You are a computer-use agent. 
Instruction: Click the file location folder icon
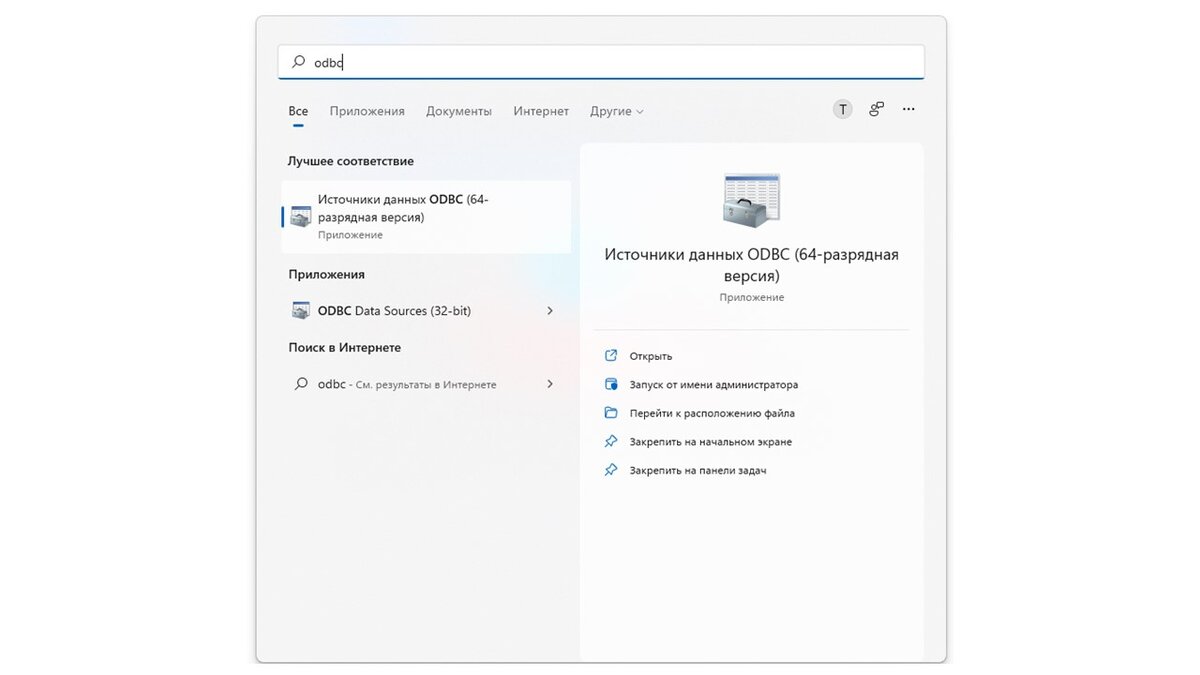[x=611, y=413]
